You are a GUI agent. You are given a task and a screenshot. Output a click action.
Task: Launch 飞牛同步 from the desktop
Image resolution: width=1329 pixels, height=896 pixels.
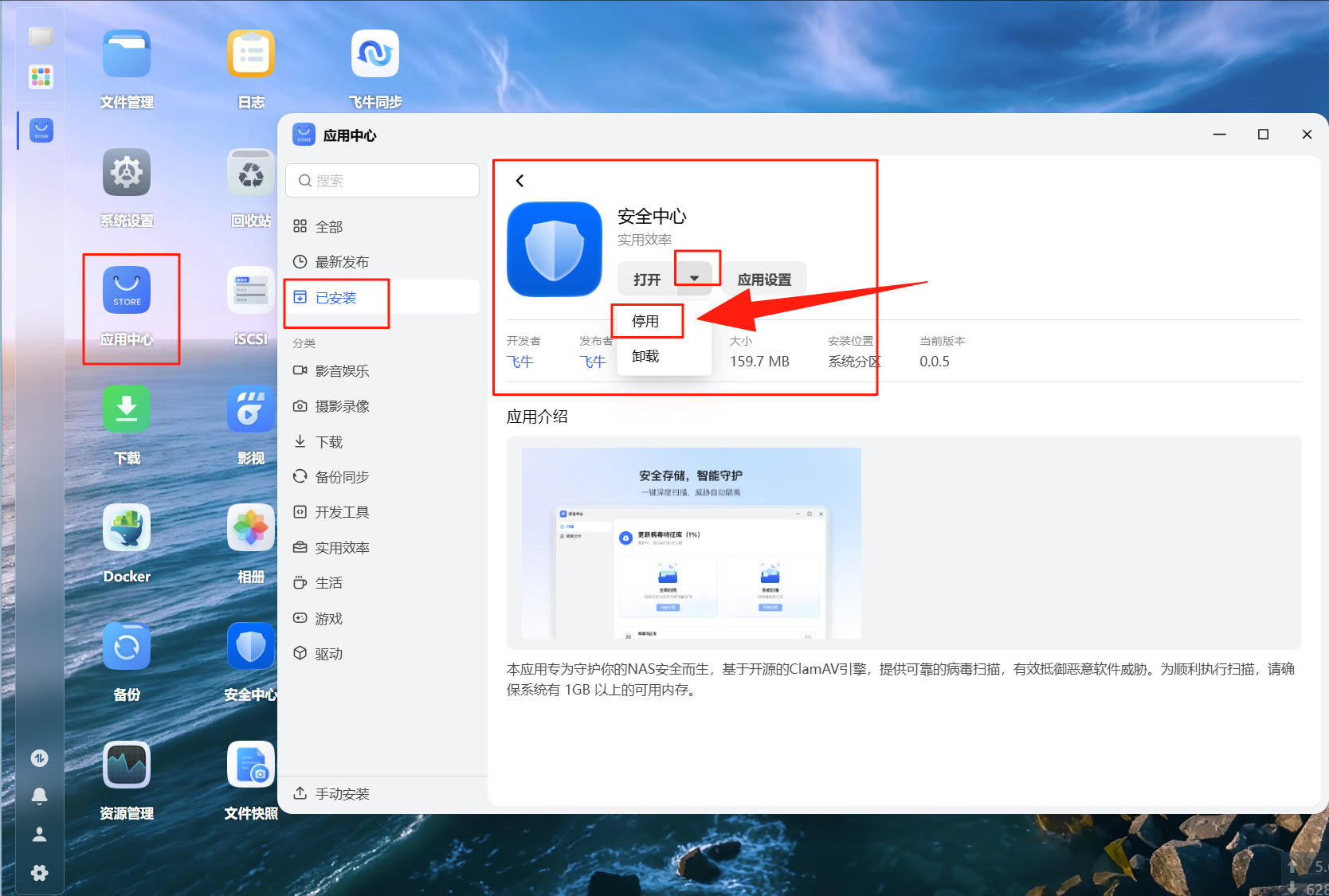(375, 54)
